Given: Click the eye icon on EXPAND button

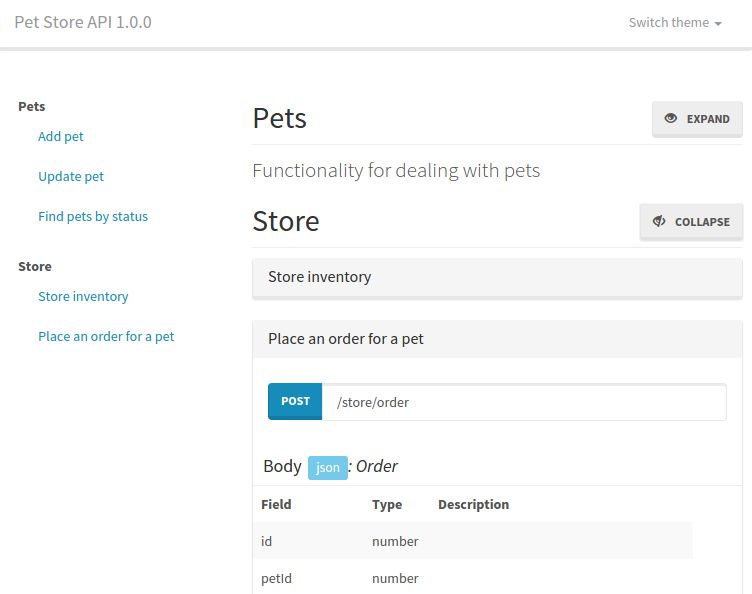Looking at the screenshot, I should tap(670, 118).
